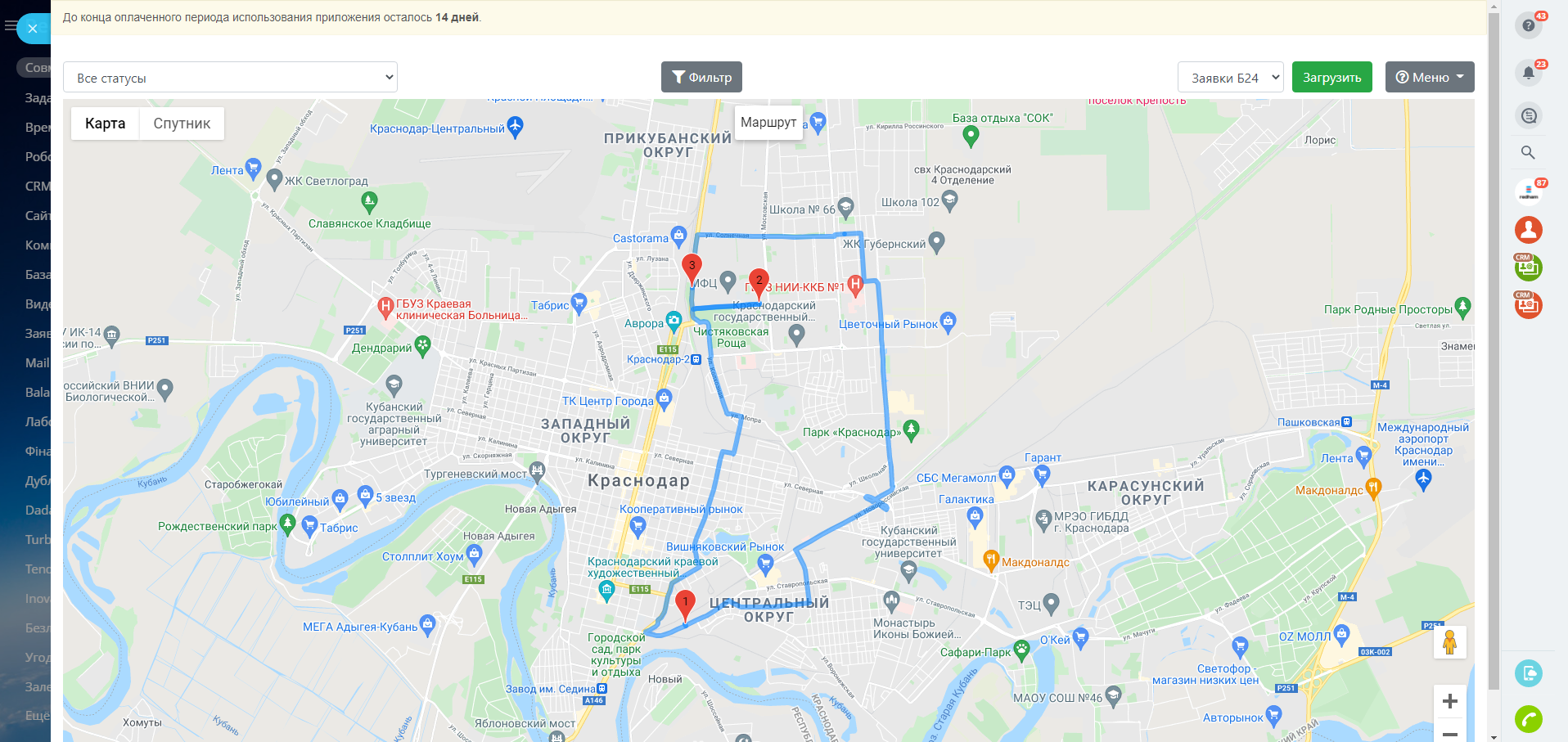Close the slider panel with the X button
Viewport: 1568px width, 742px height.
33,29
